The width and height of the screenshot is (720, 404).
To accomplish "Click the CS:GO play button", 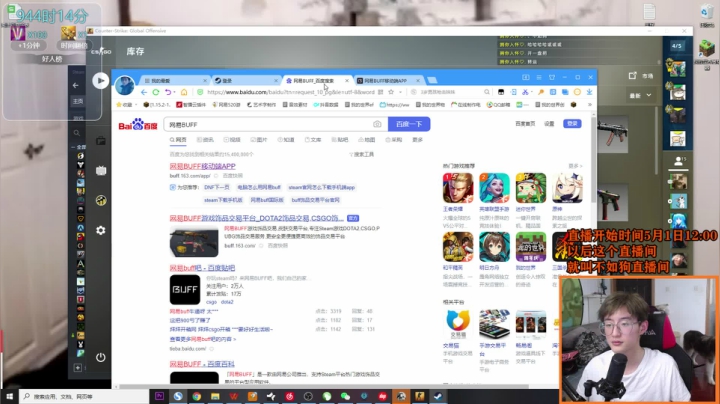I will click(x=101, y=81).
